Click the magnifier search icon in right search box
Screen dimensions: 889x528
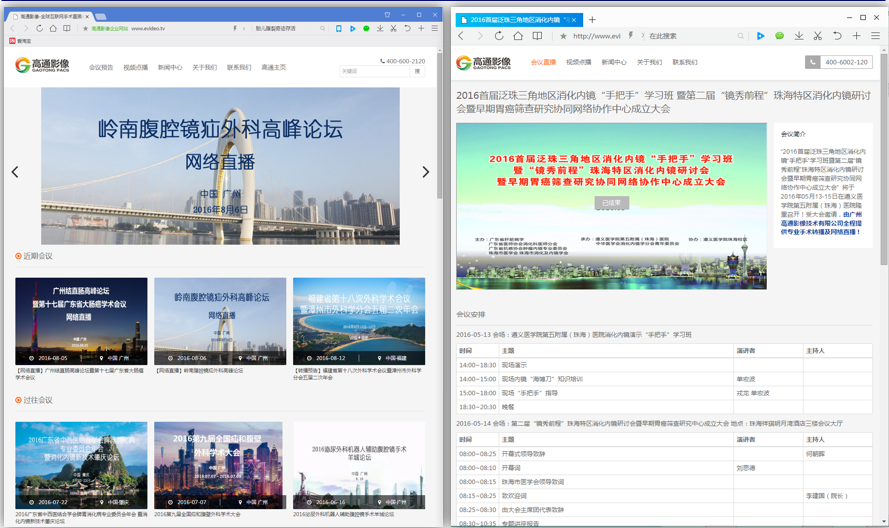740,36
